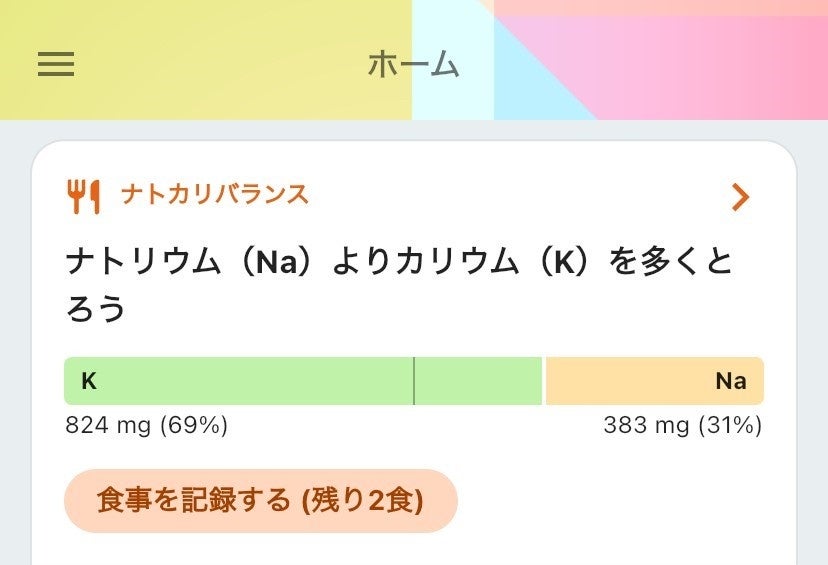Viewport: 828px width, 565px height.
Task: Tap the ホーム header title
Action: (413, 65)
